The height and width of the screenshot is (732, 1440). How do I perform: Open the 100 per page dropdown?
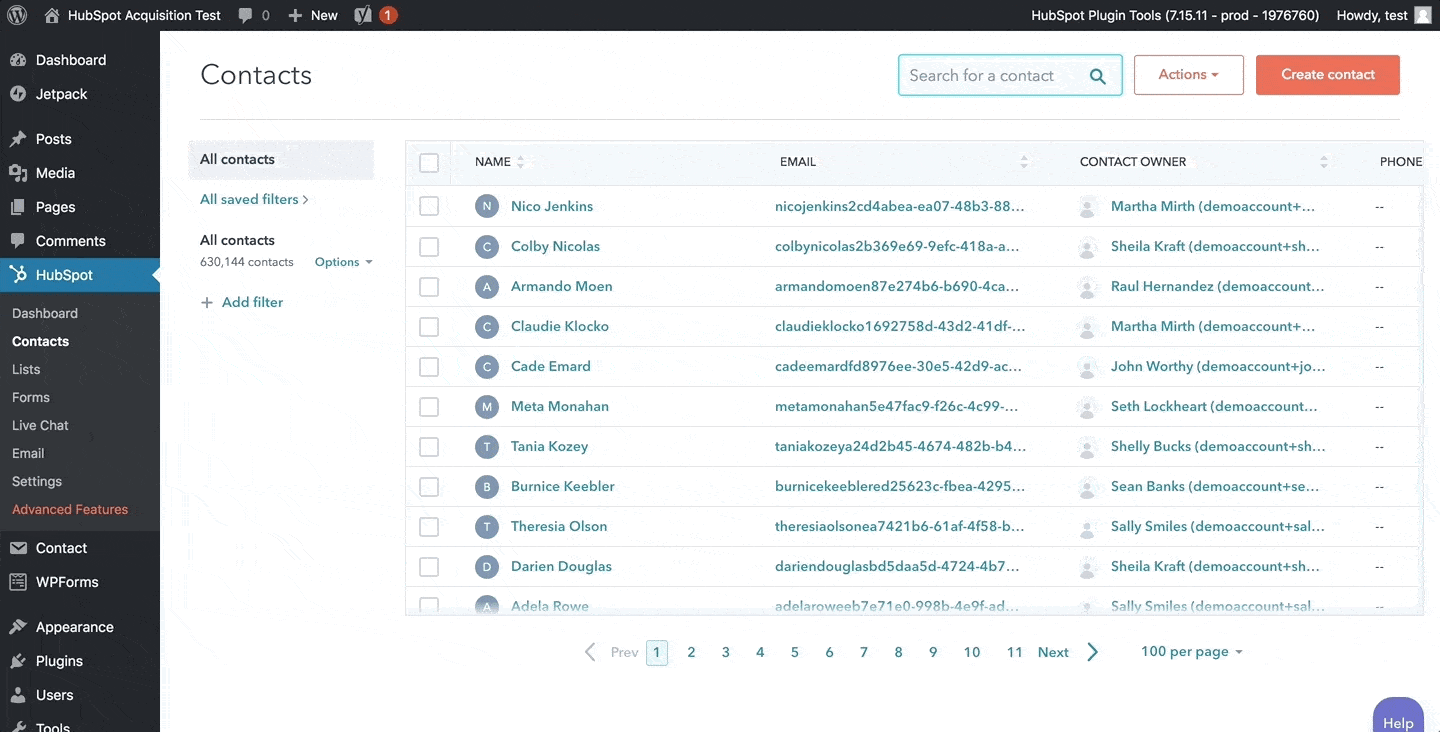point(1190,651)
